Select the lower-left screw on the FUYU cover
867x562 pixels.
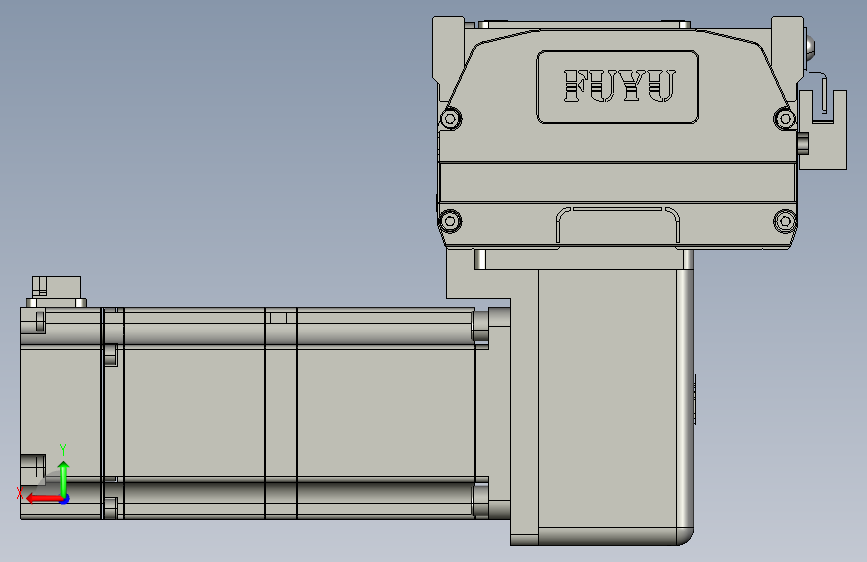(450, 221)
